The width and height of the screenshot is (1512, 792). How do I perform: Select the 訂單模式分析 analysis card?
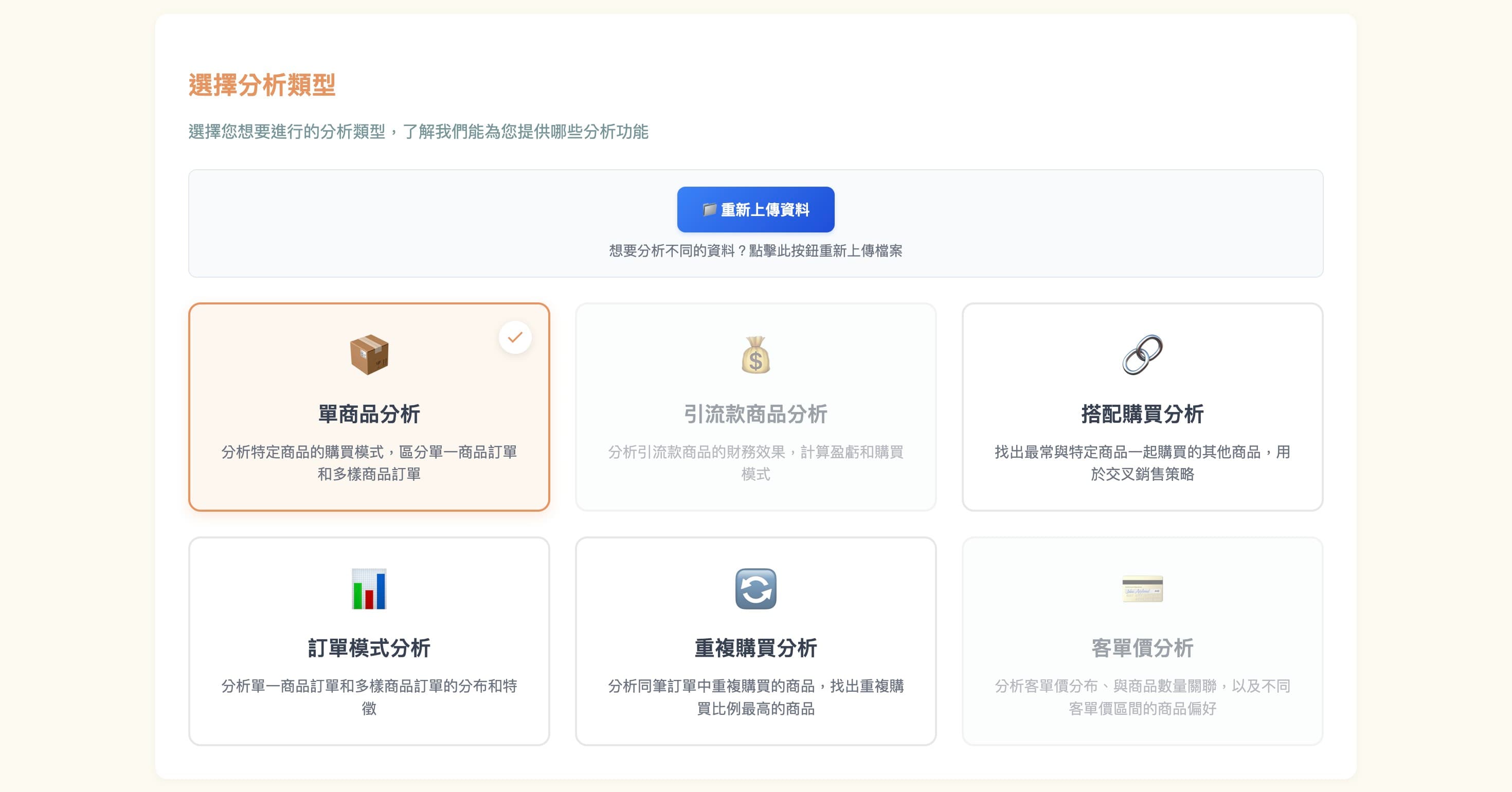tap(369, 640)
